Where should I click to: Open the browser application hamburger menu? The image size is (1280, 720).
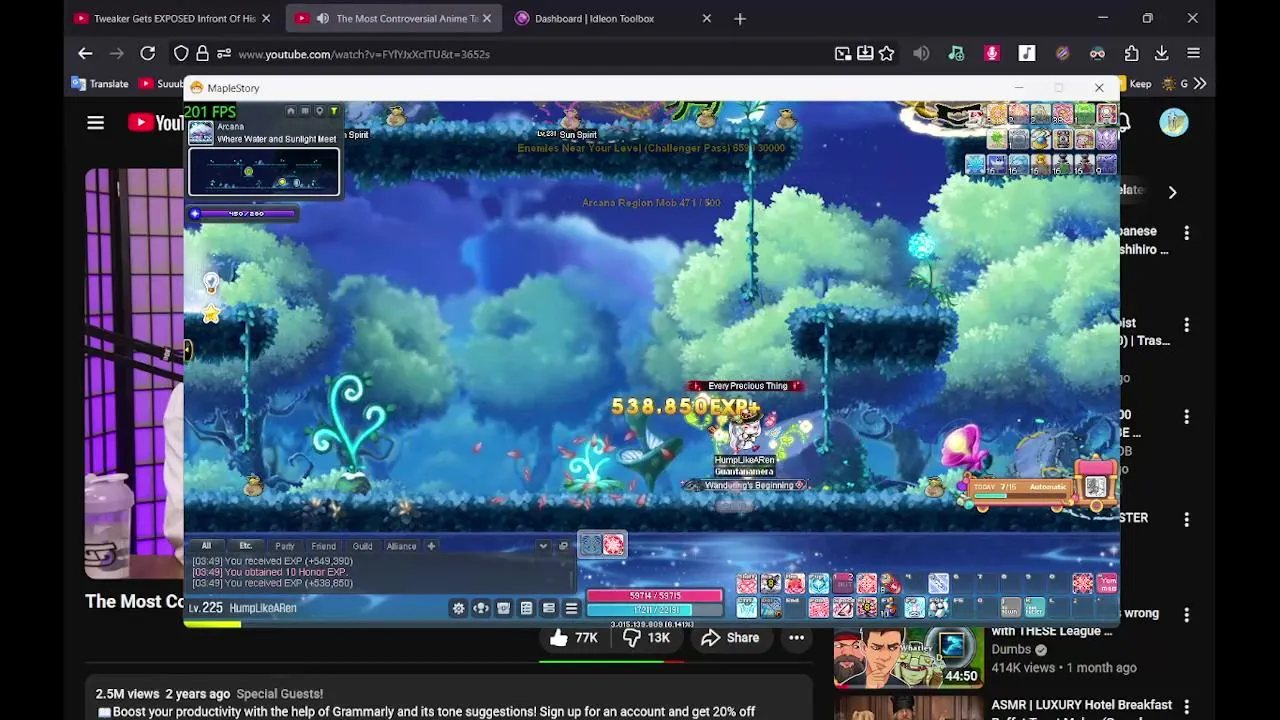tap(1193, 53)
